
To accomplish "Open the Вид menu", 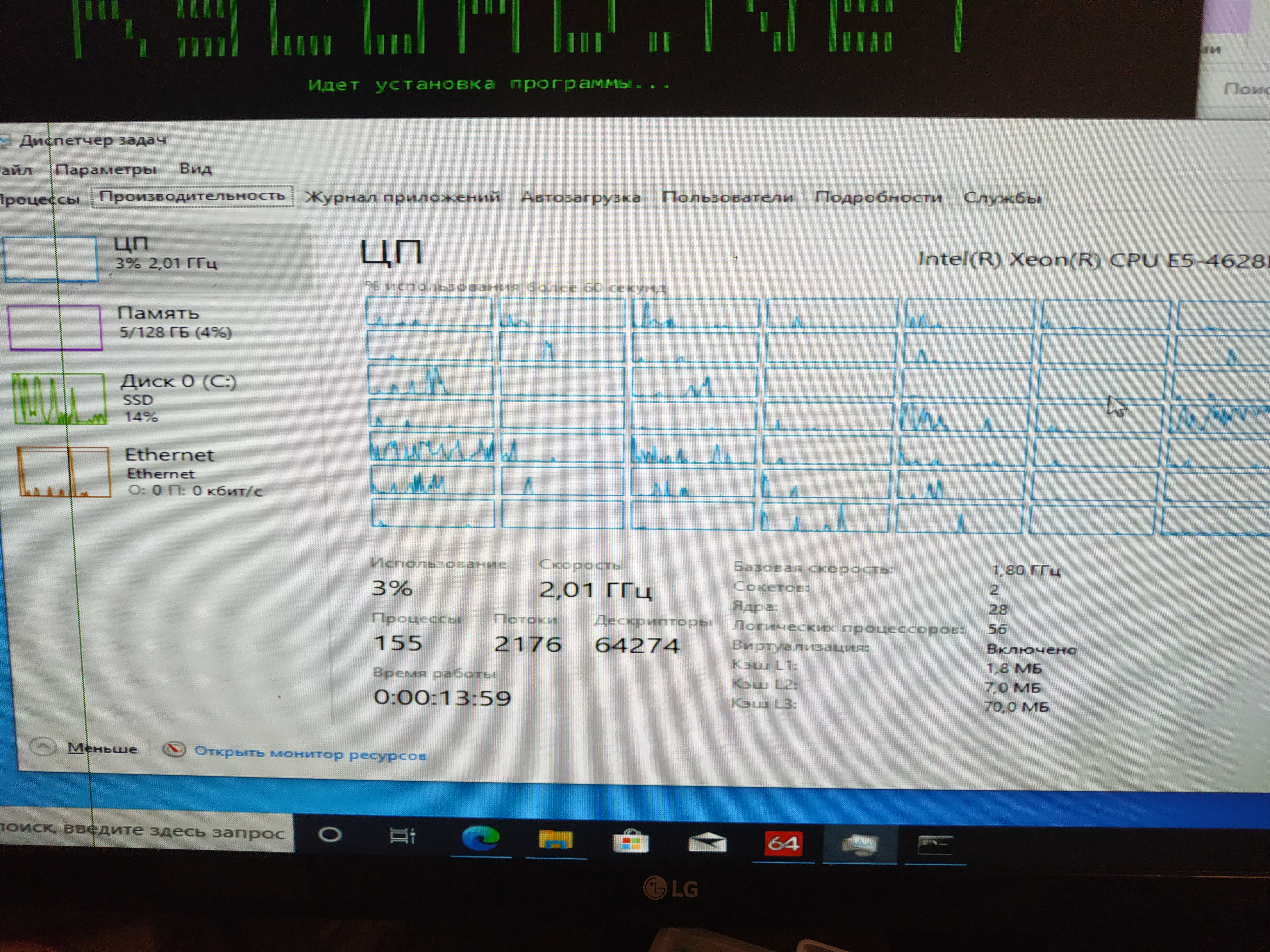I will click(x=195, y=169).
